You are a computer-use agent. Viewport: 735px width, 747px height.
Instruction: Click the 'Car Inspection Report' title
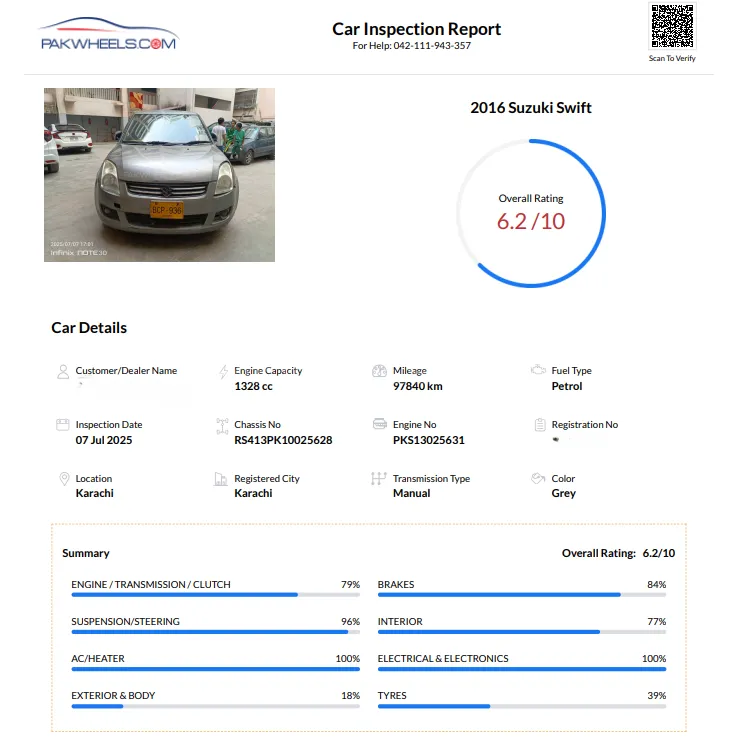click(x=416, y=29)
